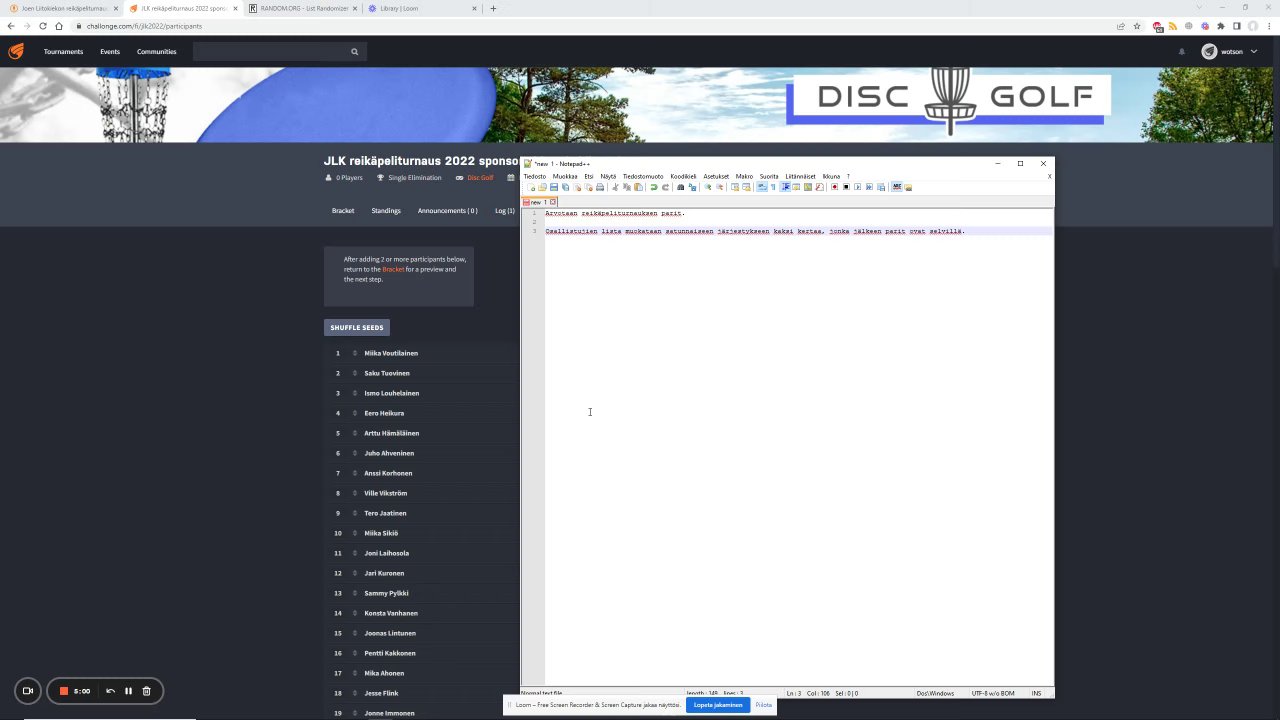Click the Stop recording macro square icon
This screenshot has height=720, width=1280.
click(846, 187)
